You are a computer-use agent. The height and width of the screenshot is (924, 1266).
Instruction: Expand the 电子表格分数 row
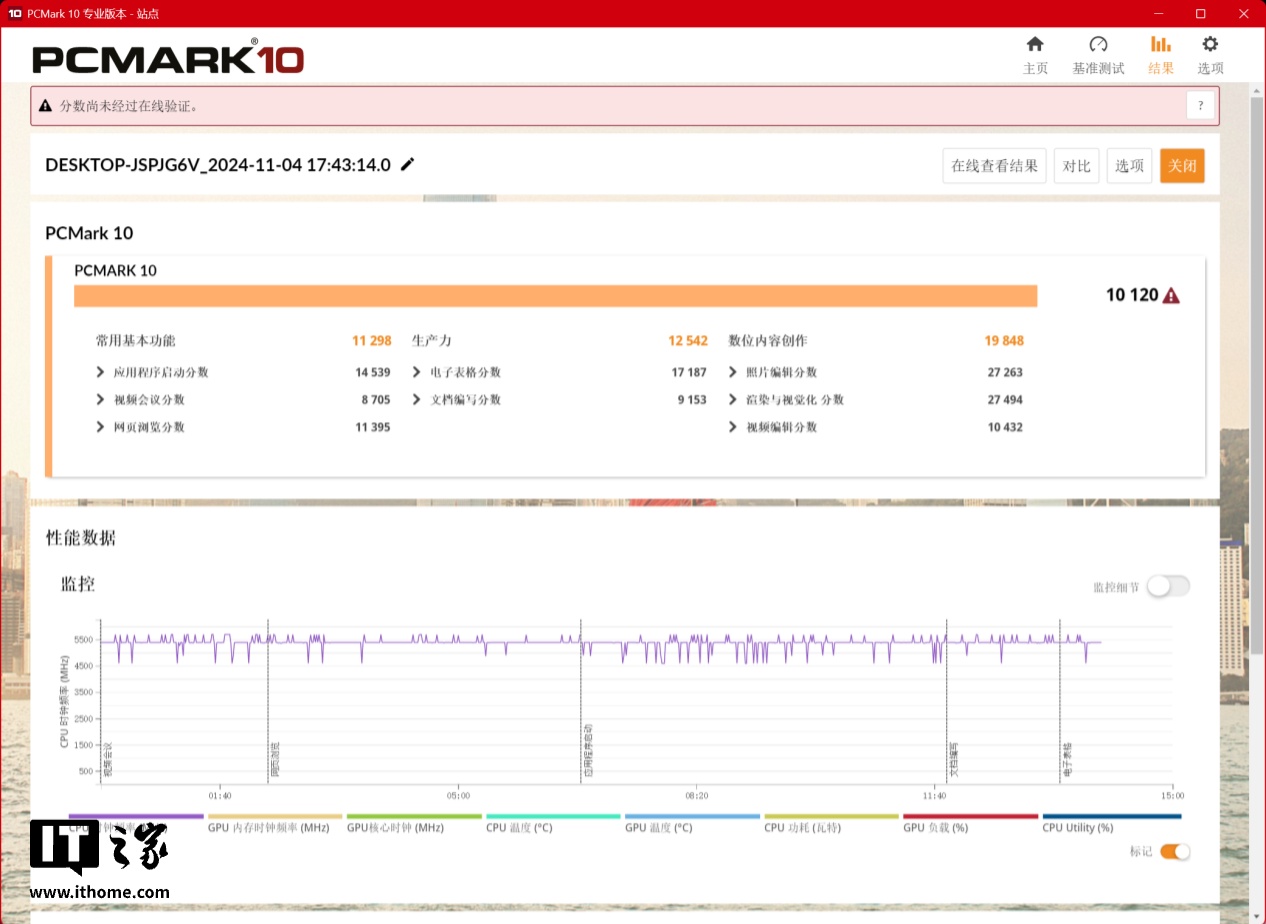pos(417,372)
